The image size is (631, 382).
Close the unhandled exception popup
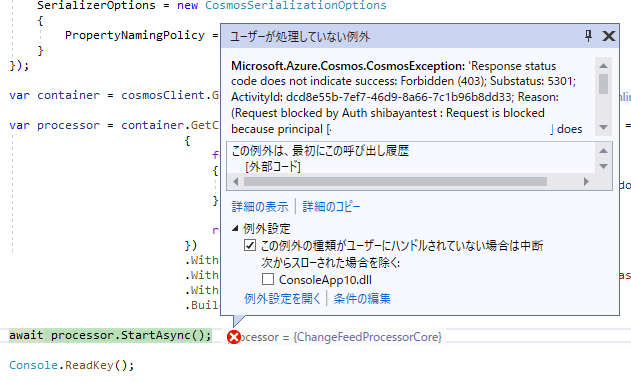coord(608,36)
